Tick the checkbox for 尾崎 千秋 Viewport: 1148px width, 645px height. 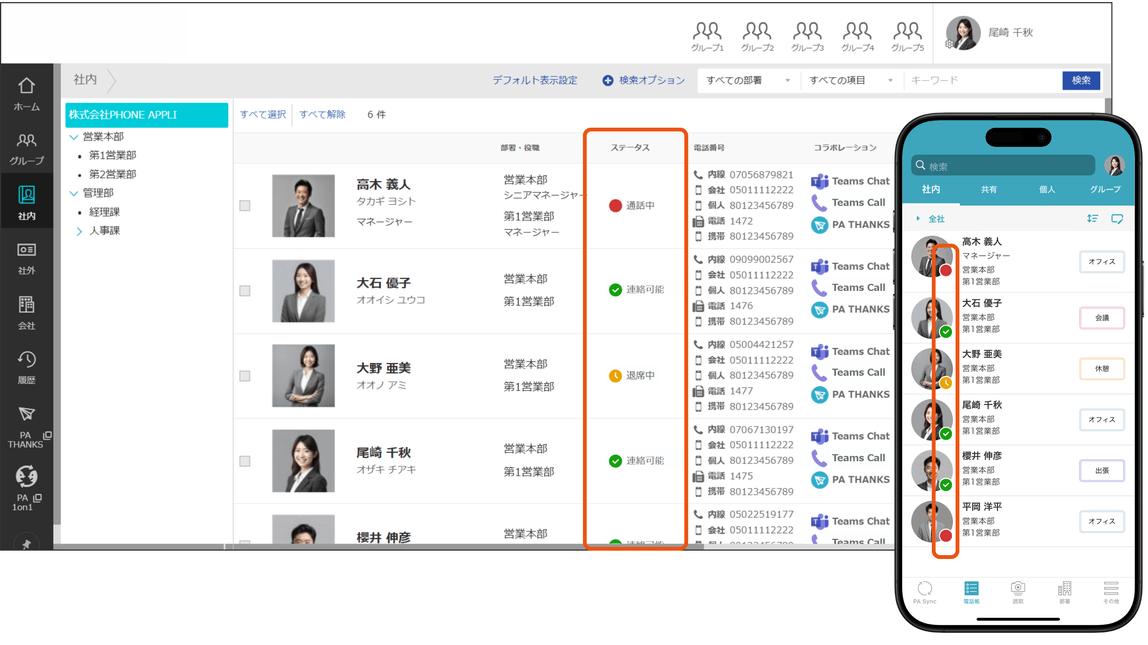(245, 461)
